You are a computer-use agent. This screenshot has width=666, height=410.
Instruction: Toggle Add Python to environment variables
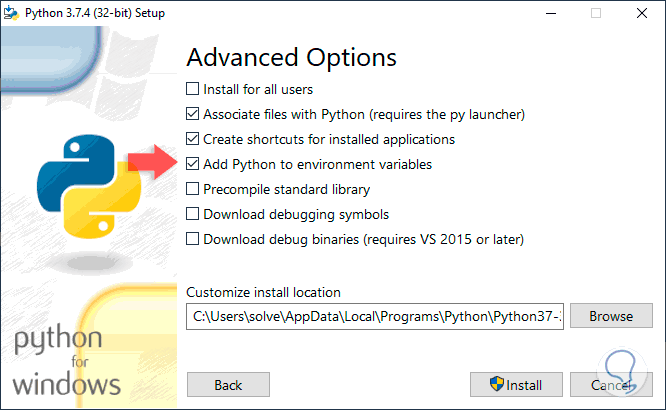[193, 164]
